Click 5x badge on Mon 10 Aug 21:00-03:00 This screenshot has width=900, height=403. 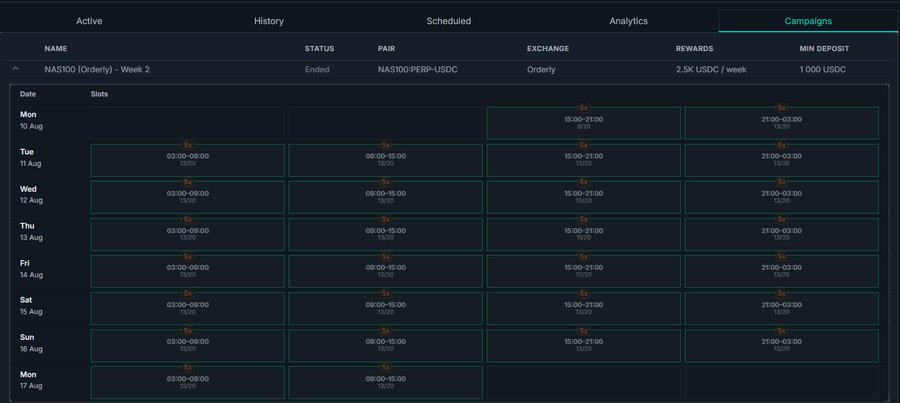[781, 107]
